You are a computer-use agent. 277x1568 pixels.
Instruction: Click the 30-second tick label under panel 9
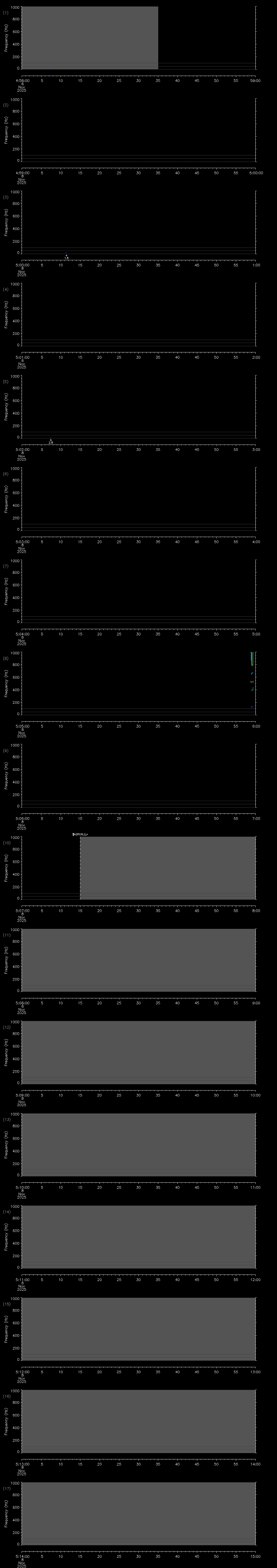[138, 818]
